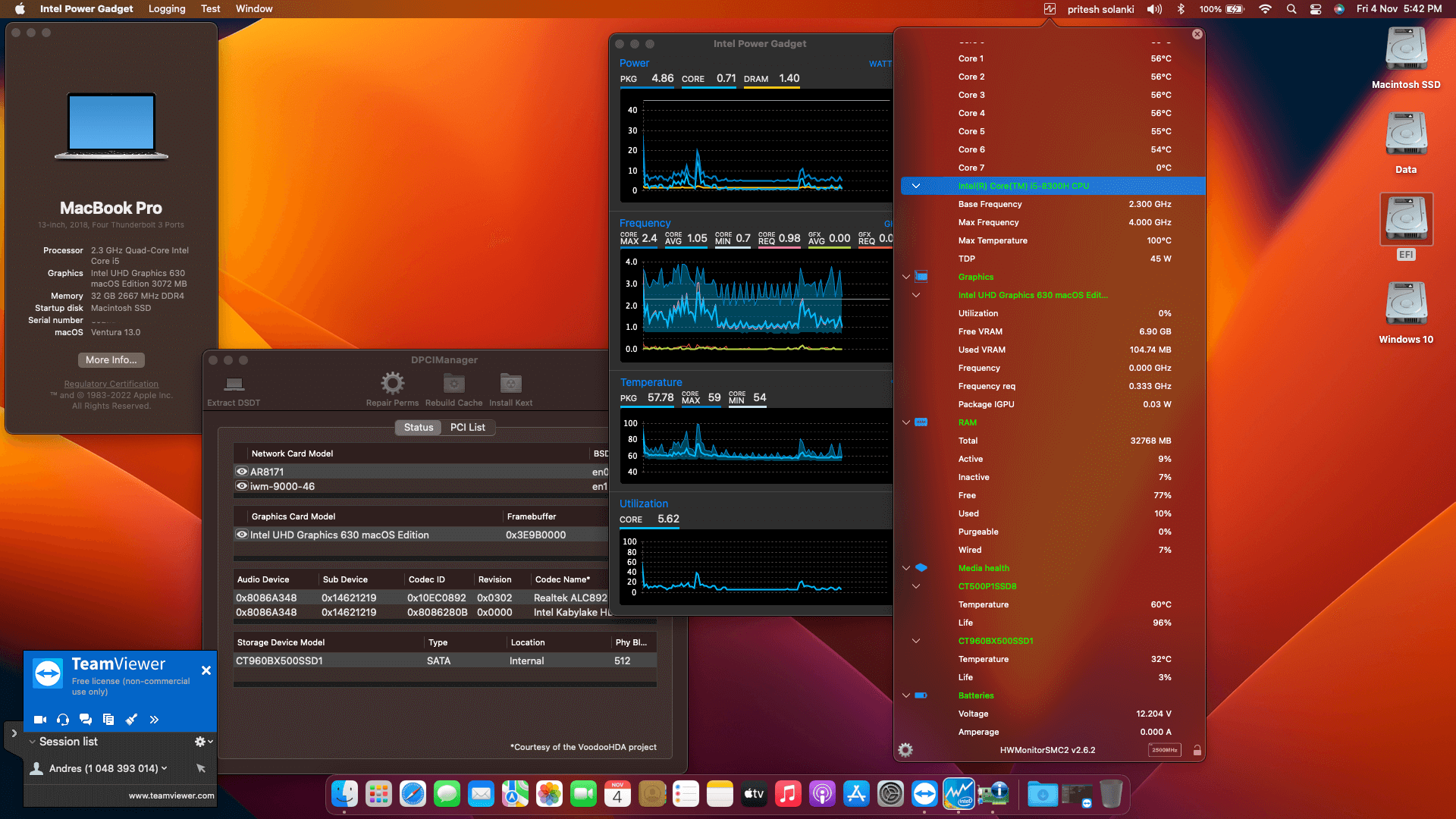Screen dimensions: 1456x819
Task: Collapse the Intel Core i5-8300H CPU section
Action: (916, 186)
